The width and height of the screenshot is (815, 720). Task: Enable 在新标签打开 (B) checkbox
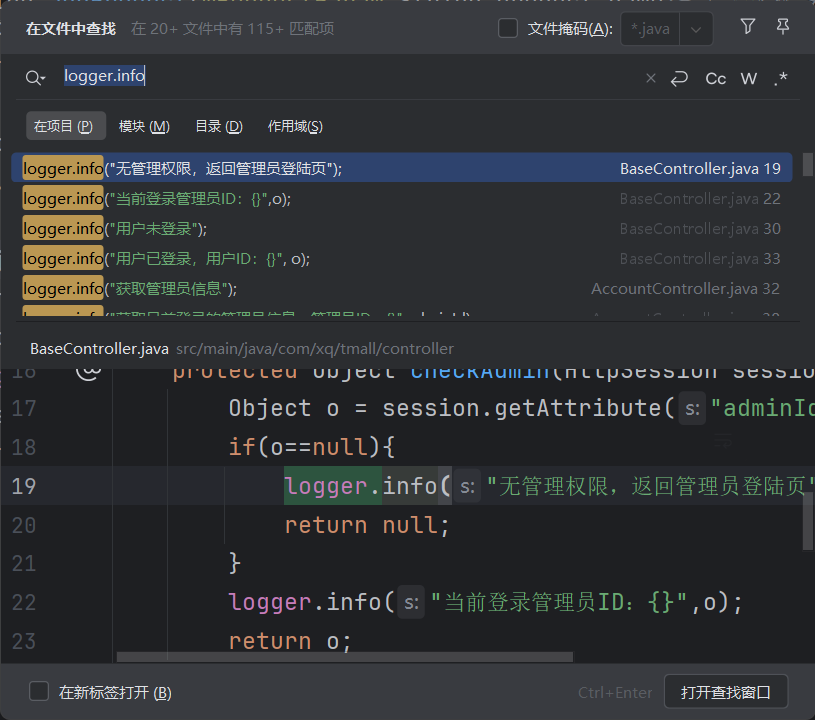point(39,692)
